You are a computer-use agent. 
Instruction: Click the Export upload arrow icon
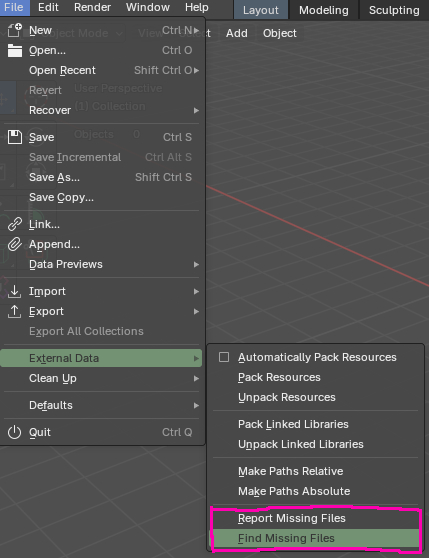15,311
